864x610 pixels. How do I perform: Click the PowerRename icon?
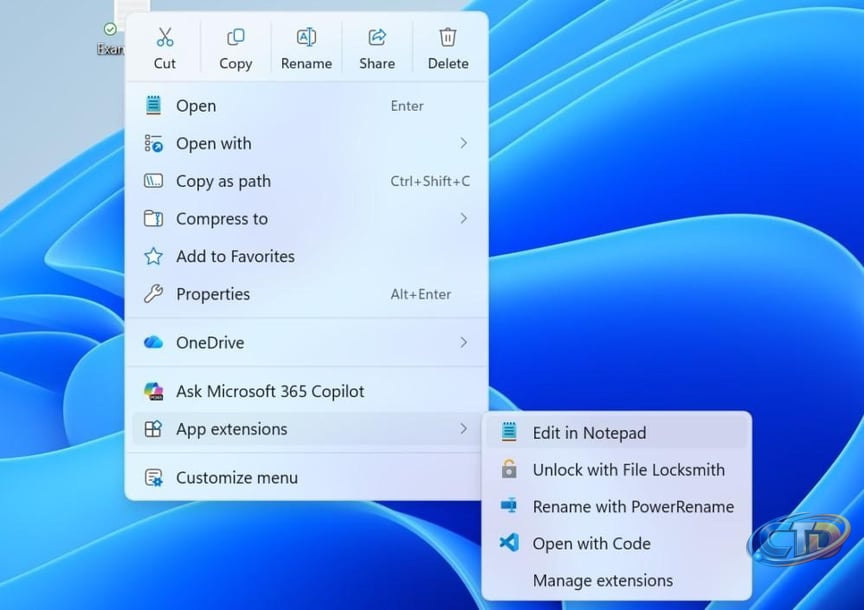point(509,505)
